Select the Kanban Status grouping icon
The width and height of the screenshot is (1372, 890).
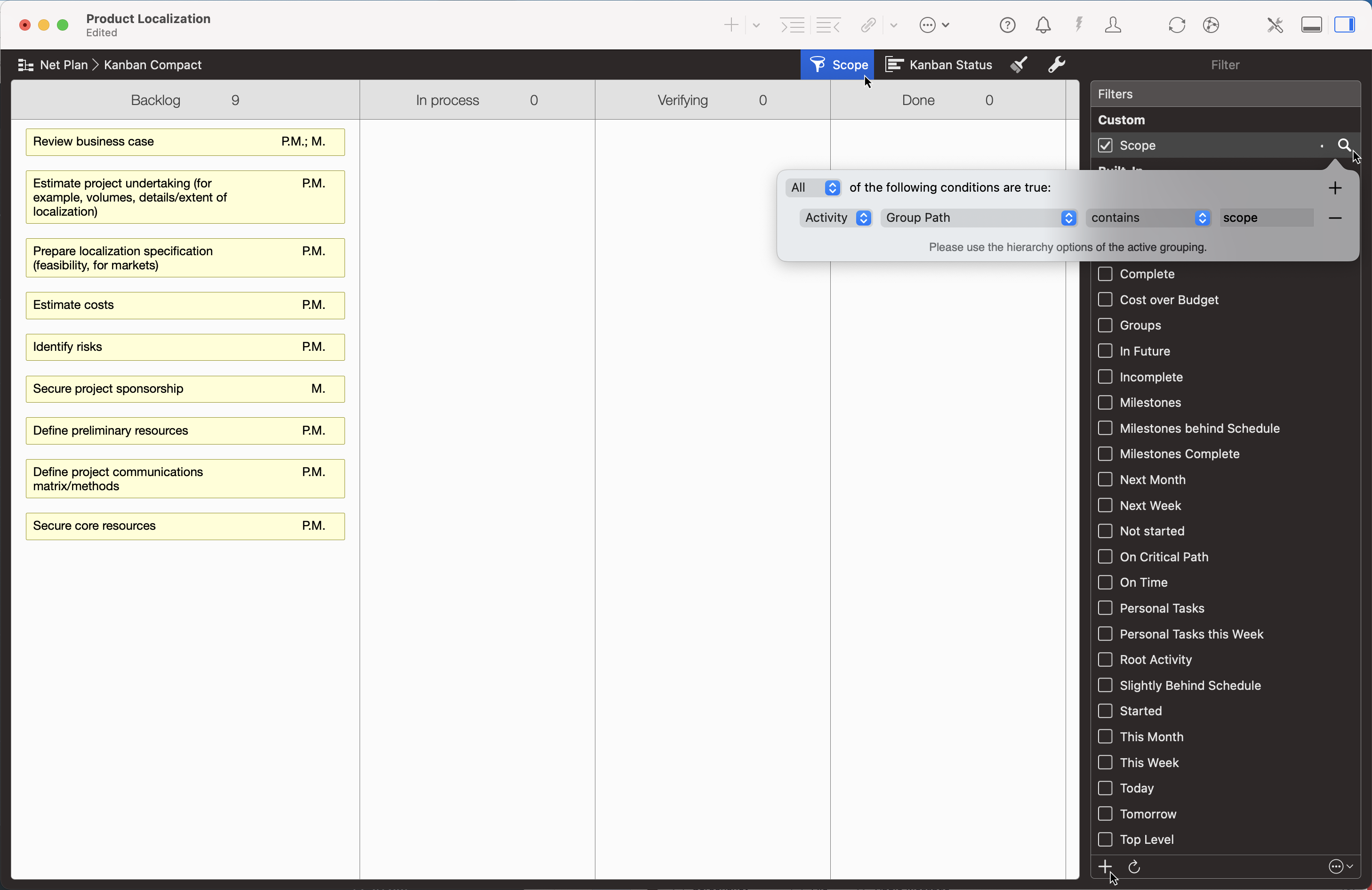tap(895, 65)
